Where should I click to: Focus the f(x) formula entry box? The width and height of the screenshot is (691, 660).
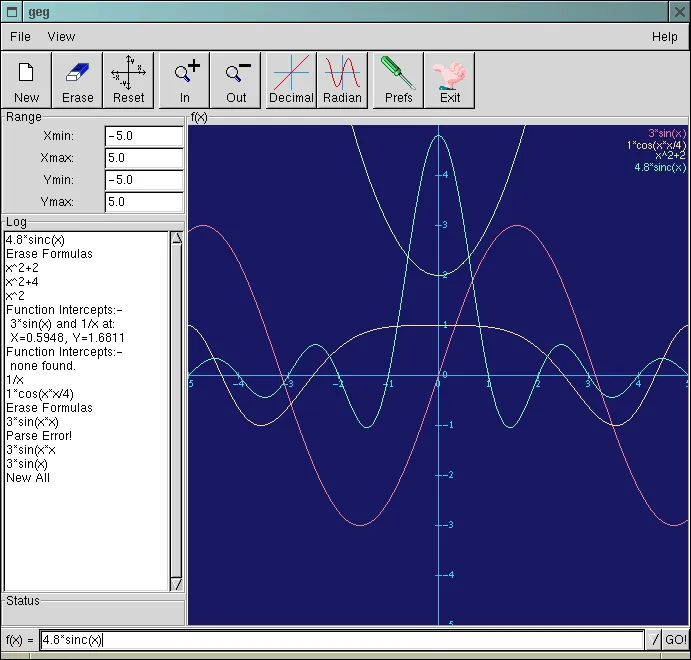(x=340, y=640)
